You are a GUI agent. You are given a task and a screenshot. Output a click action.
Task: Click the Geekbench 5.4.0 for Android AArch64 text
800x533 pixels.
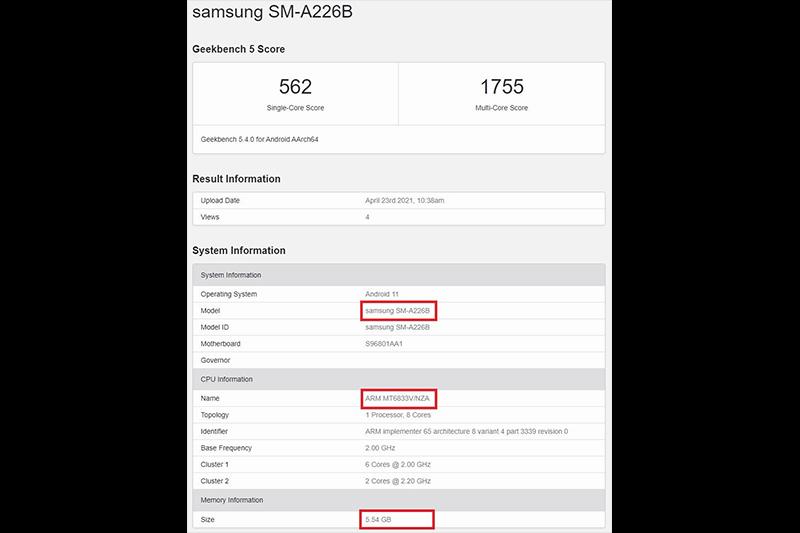tap(266, 140)
